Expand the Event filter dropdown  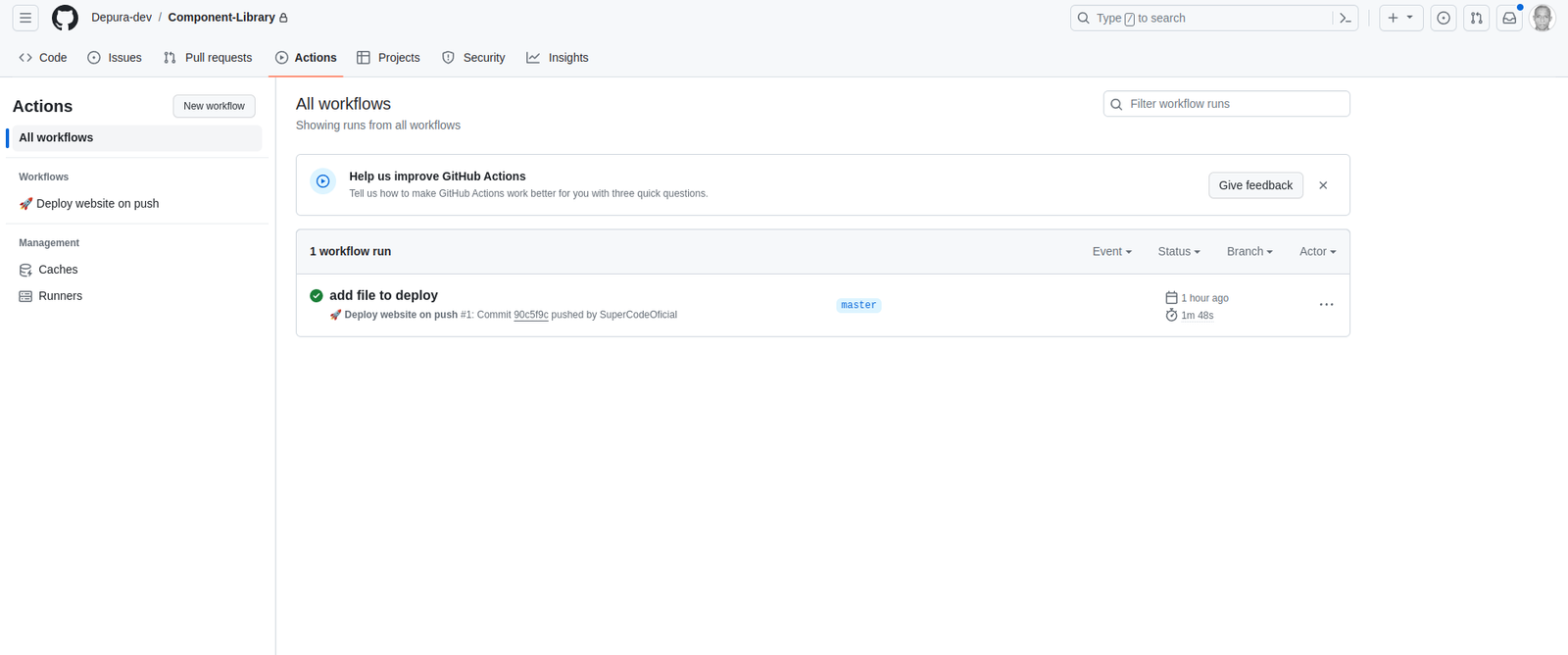point(1111,252)
